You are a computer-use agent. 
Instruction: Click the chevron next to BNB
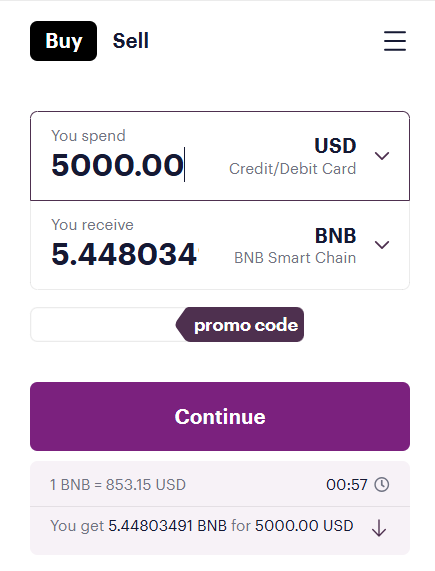[382, 245]
